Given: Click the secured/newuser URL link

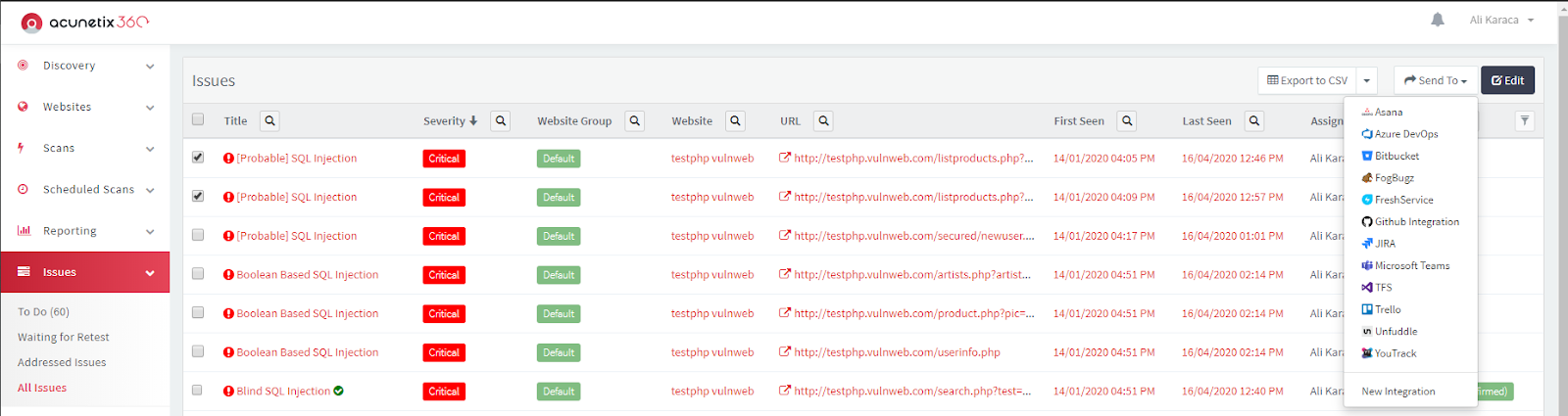Looking at the screenshot, I should 914,236.
